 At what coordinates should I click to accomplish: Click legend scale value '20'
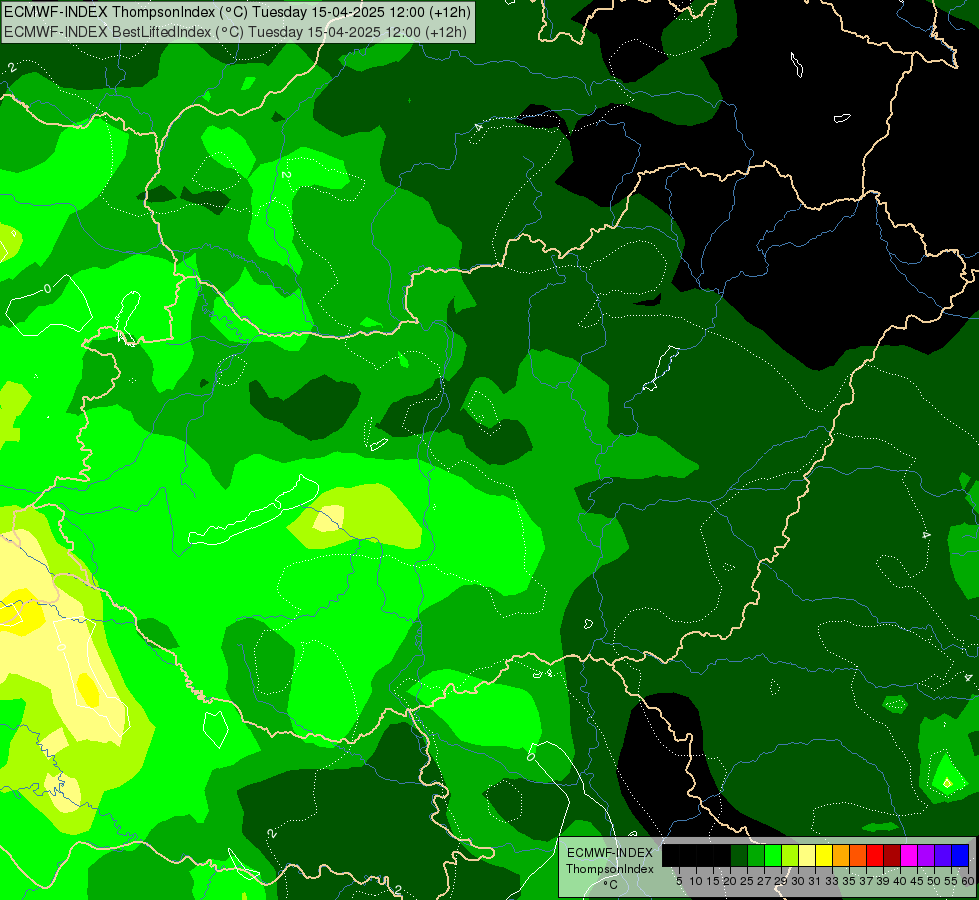click(x=731, y=881)
